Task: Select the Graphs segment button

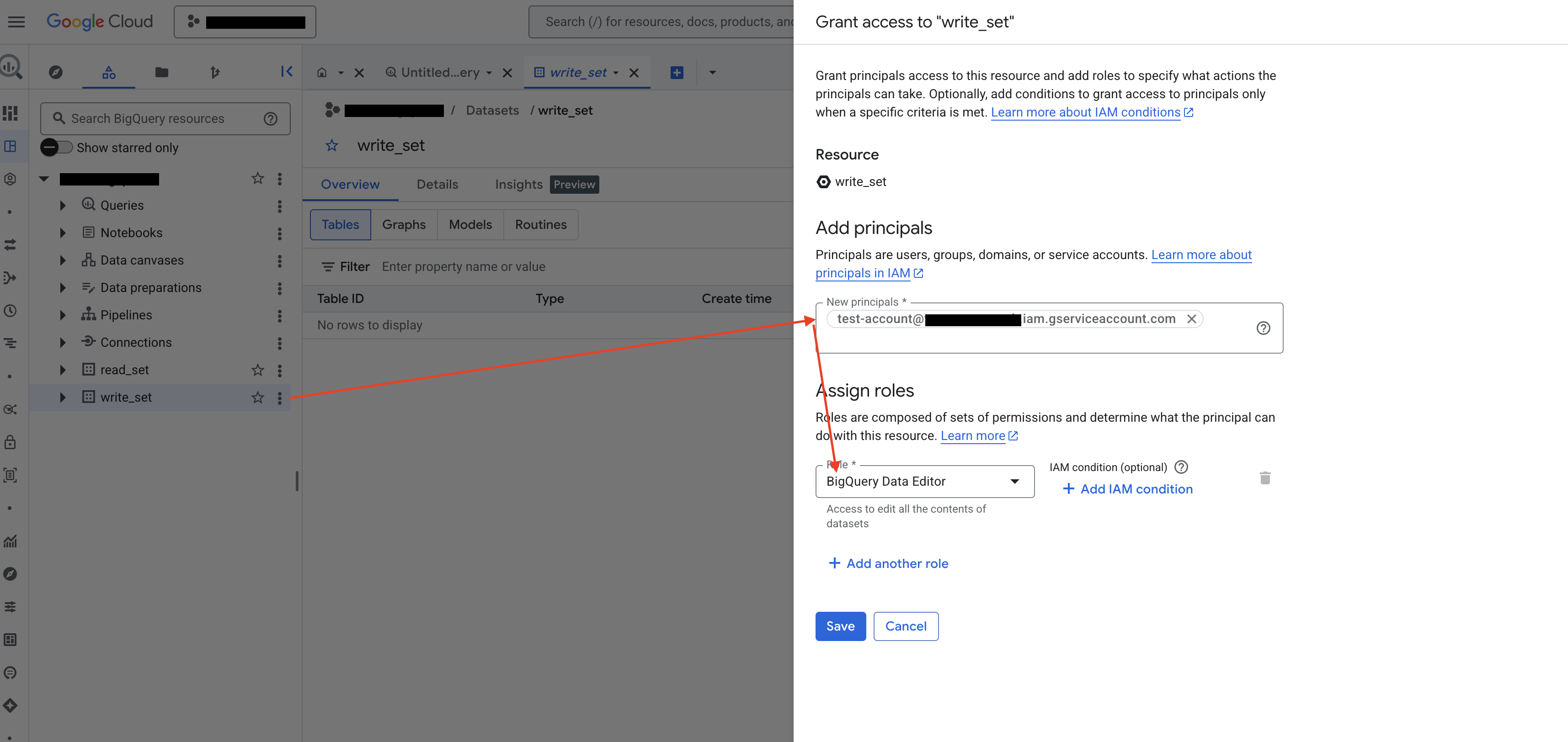Action: tap(404, 224)
